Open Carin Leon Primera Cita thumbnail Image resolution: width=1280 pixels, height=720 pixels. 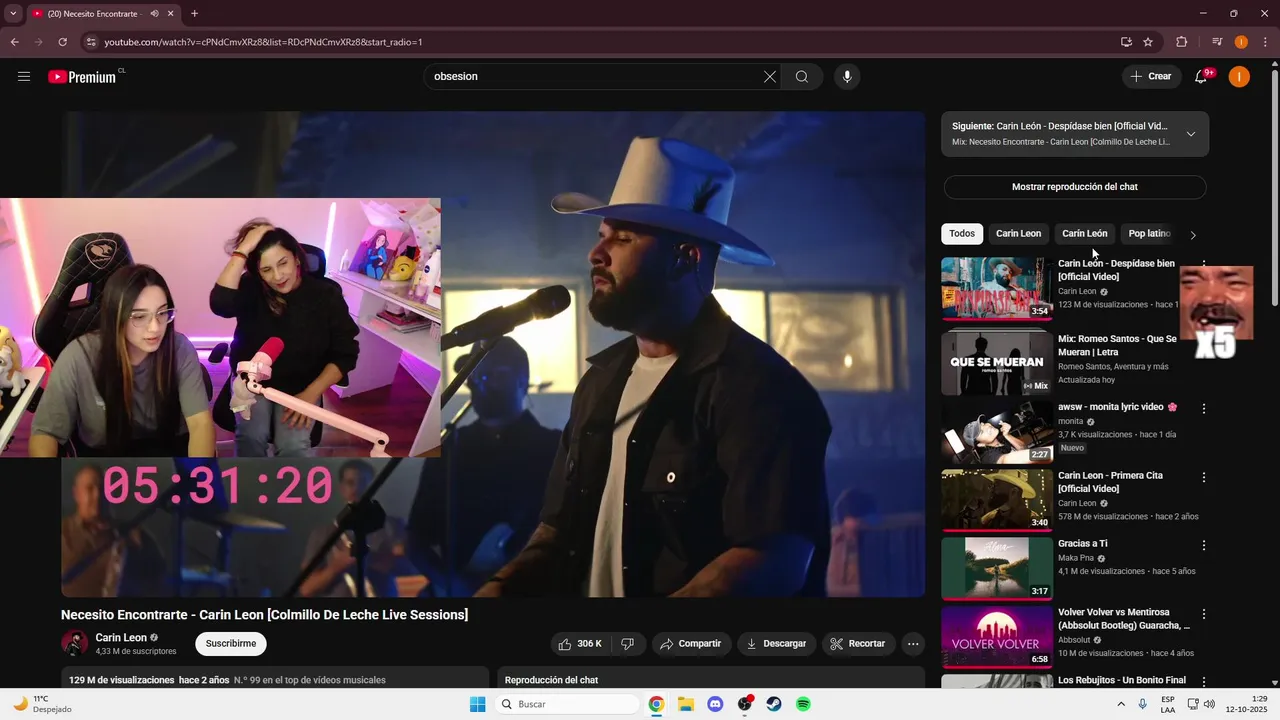997,501
